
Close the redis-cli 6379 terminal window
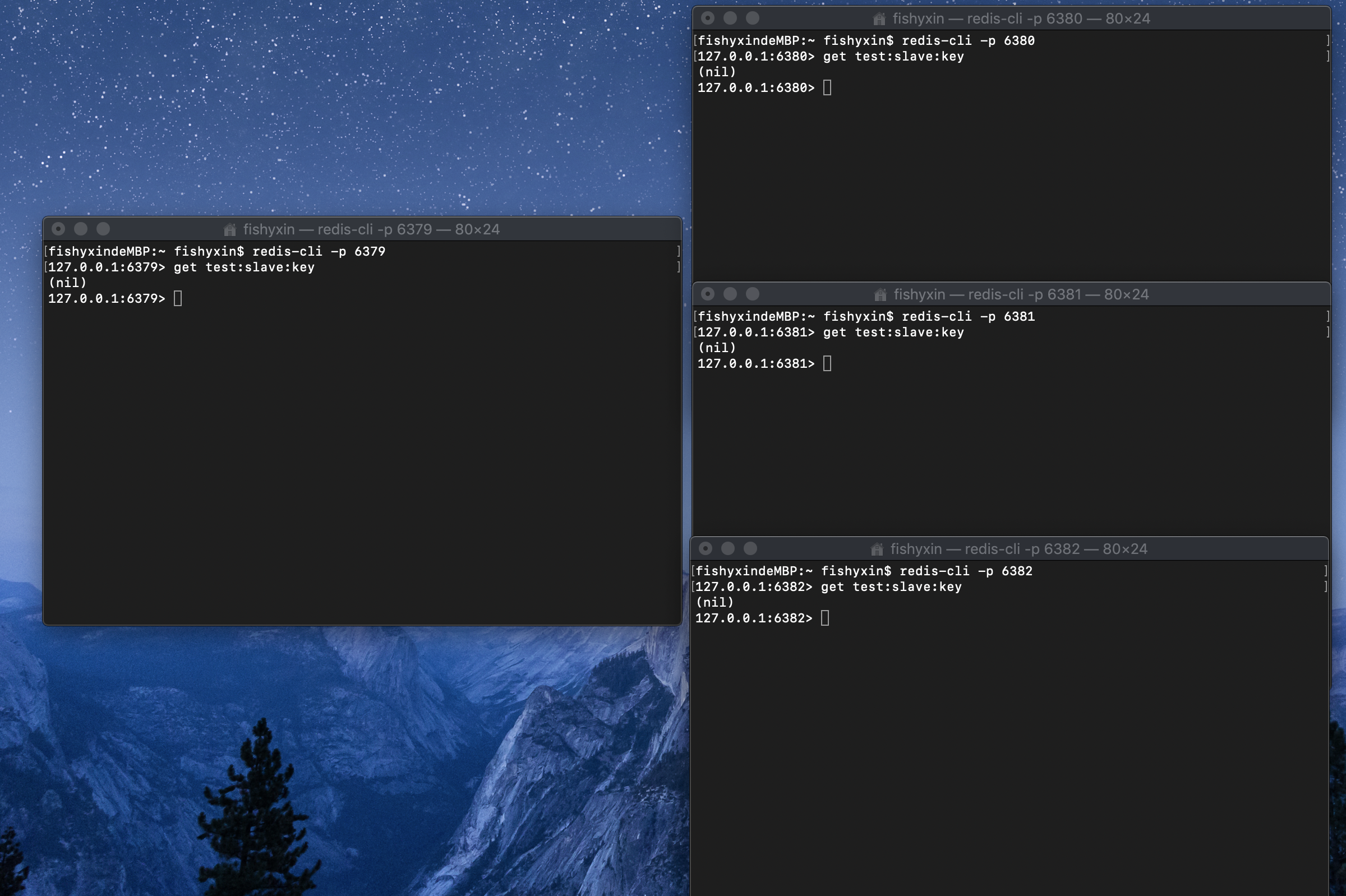[x=58, y=229]
